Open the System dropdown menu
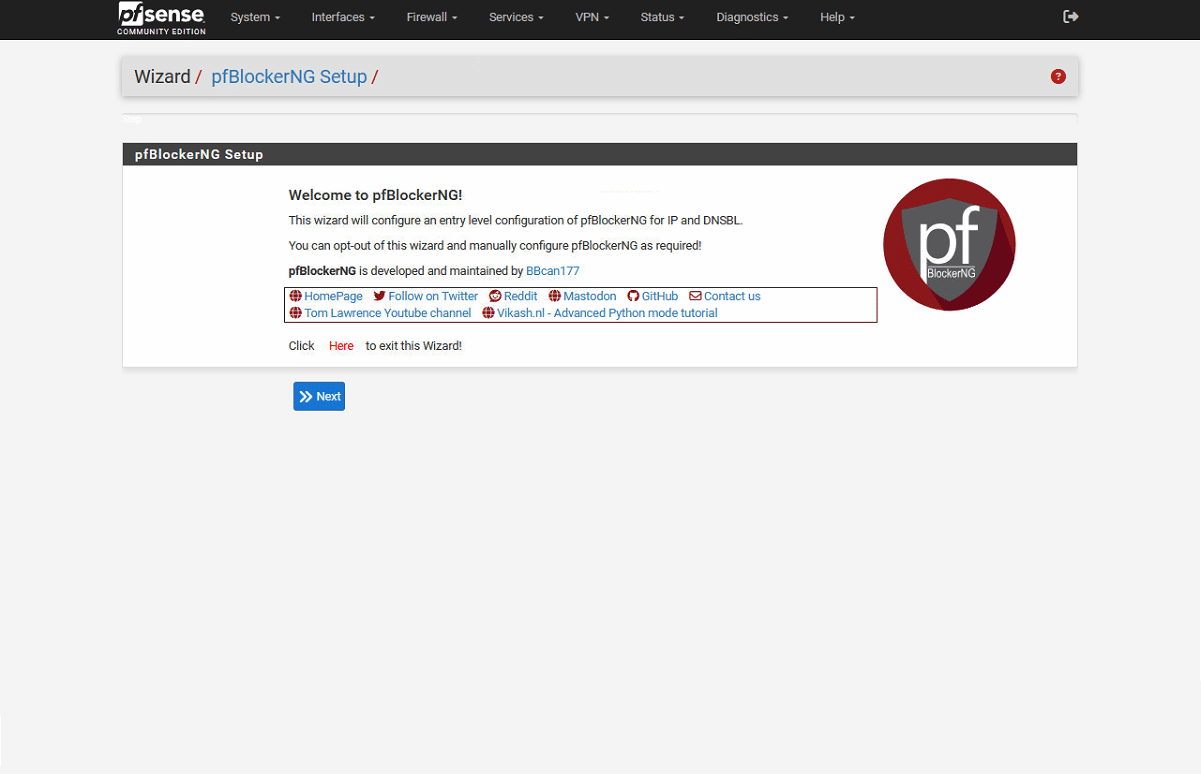Viewport: 1201px width, 774px height. (x=255, y=17)
